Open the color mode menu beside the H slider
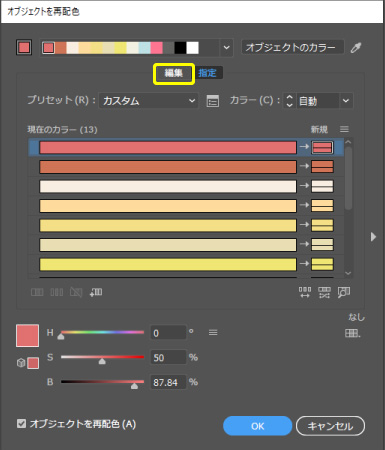This screenshot has width=385, height=450. click(213, 332)
